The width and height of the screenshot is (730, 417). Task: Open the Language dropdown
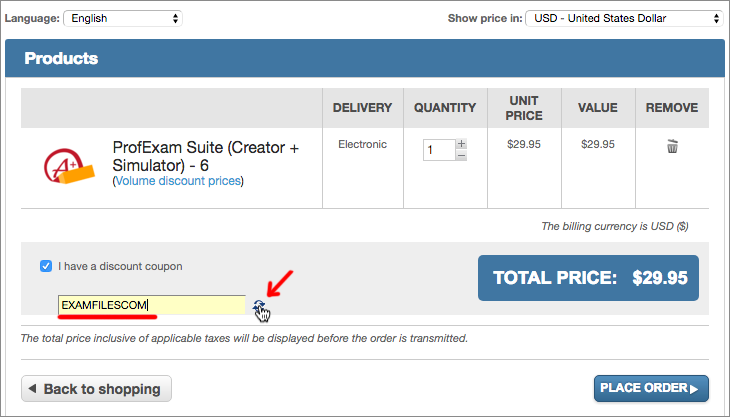coord(122,18)
